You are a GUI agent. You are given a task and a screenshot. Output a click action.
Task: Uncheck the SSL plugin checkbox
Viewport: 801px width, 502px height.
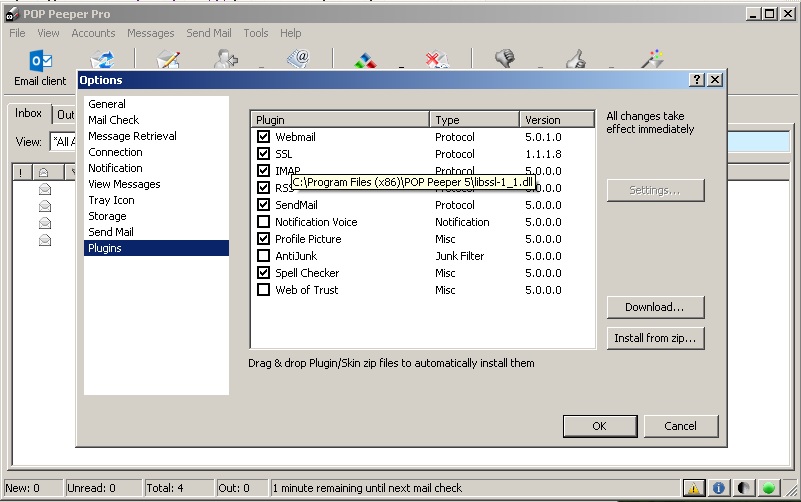[x=264, y=153]
